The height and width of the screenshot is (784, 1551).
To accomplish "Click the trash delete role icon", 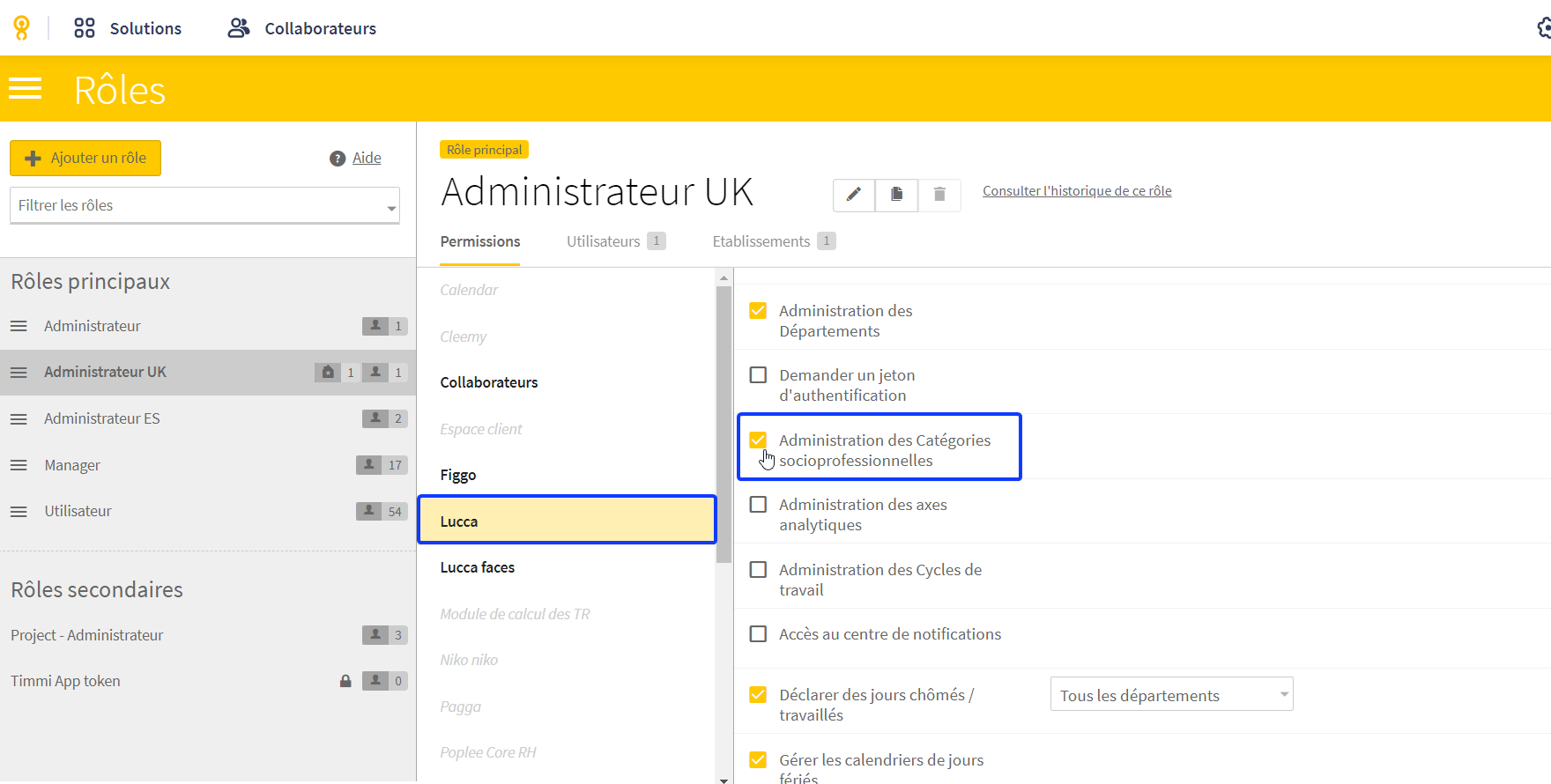I will pyautogui.click(x=939, y=195).
